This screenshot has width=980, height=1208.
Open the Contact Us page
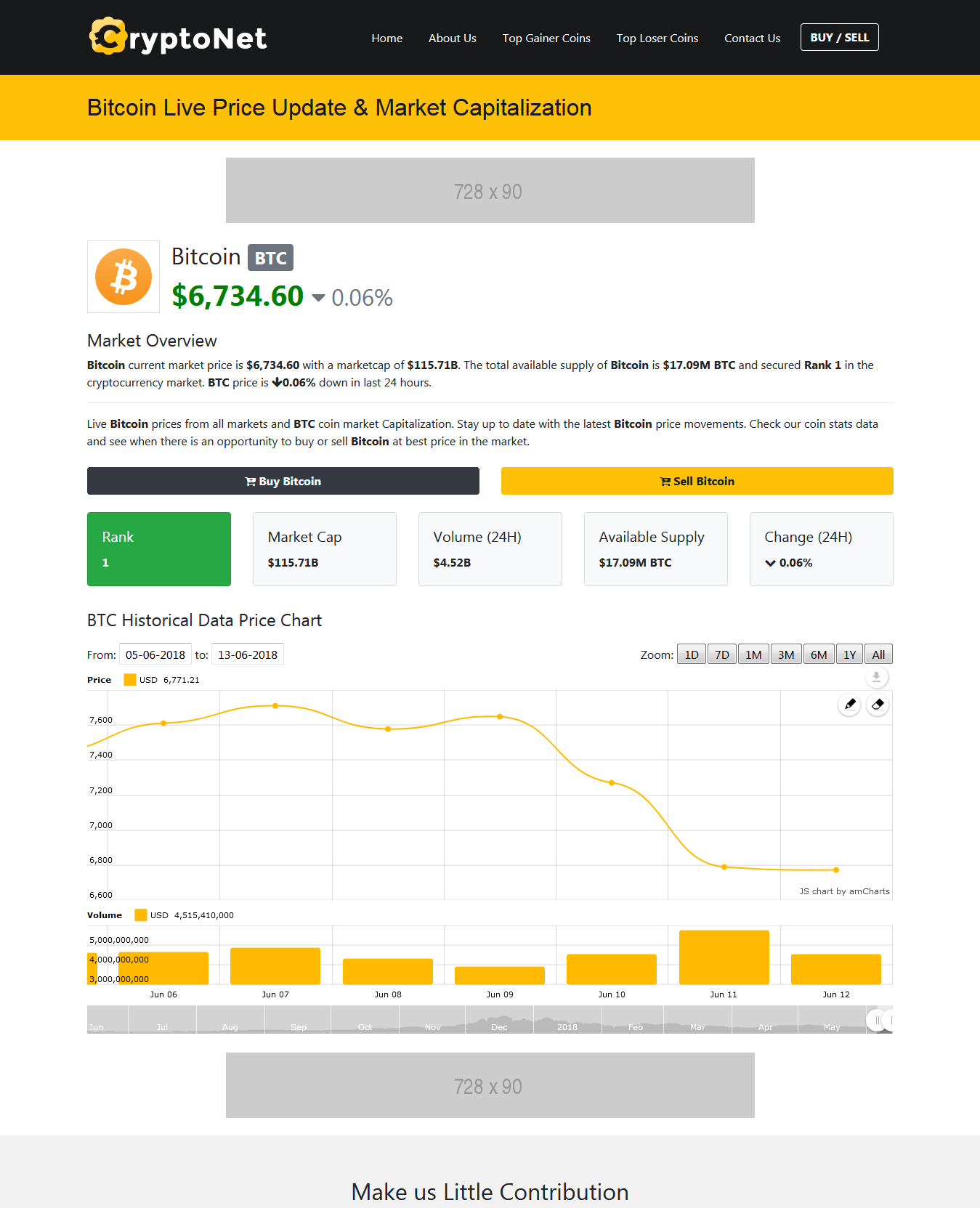coord(753,38)
